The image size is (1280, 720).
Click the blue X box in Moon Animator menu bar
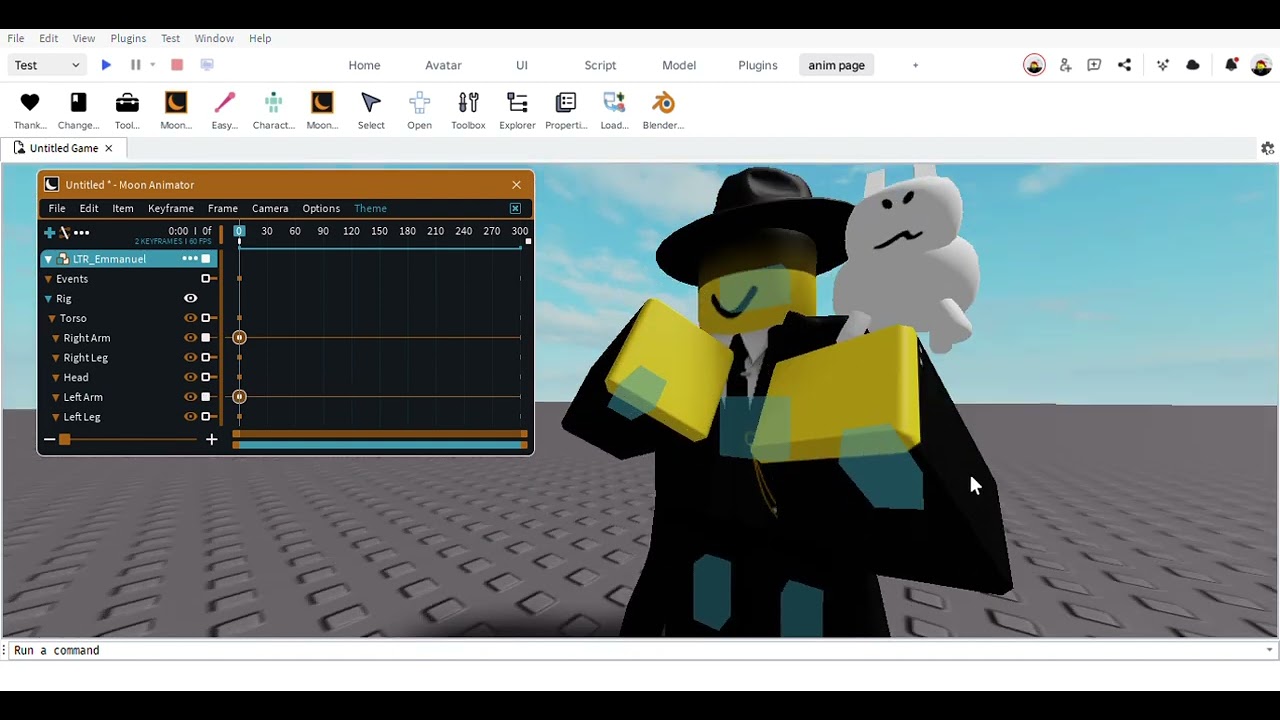[x=515, y=208]
